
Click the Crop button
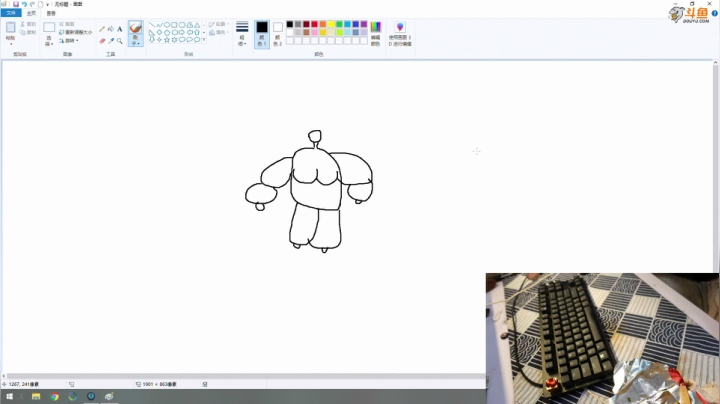pos(67,24)
